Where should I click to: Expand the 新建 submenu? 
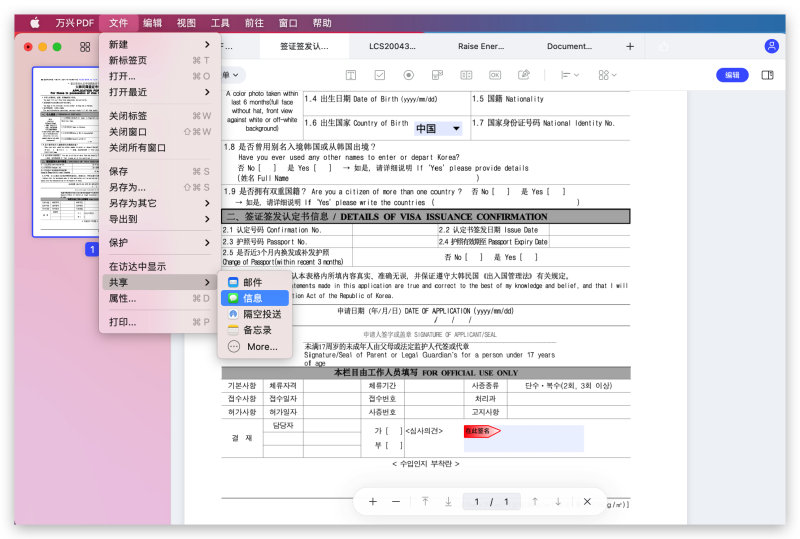[160, 44]
